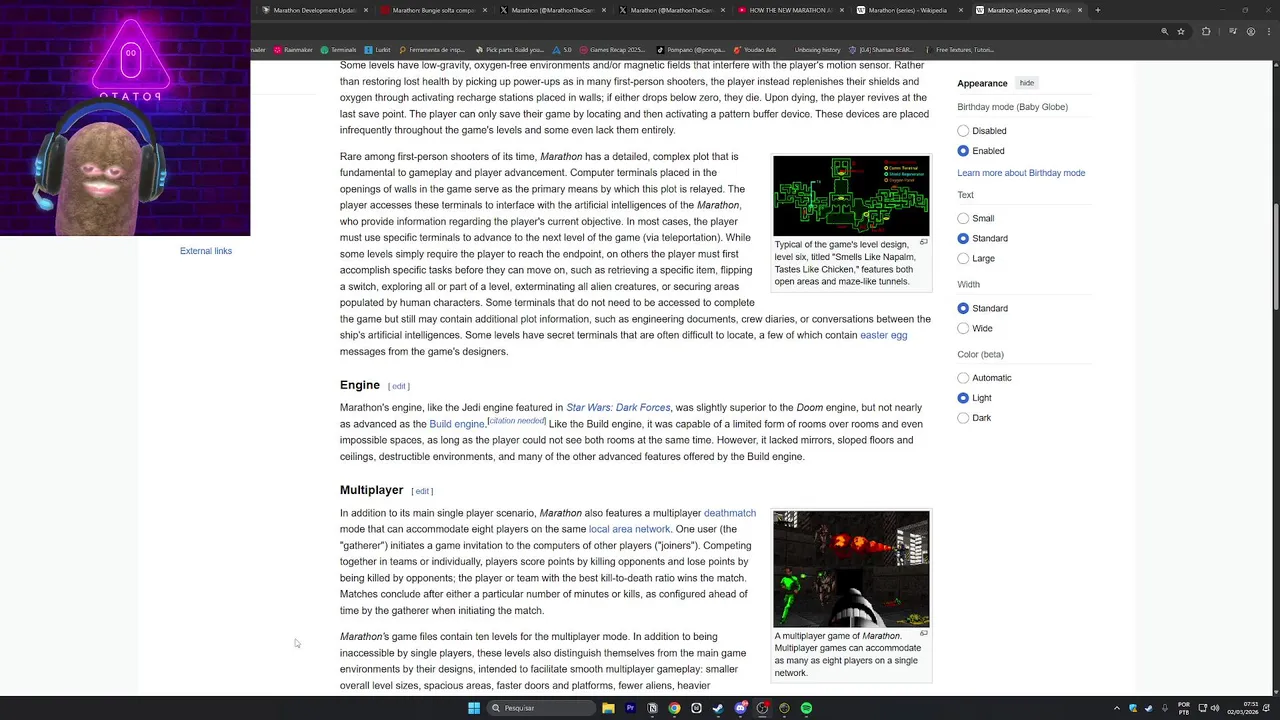
Task: Open Spotify from the taskbar
Action: [x=806, y=708]
